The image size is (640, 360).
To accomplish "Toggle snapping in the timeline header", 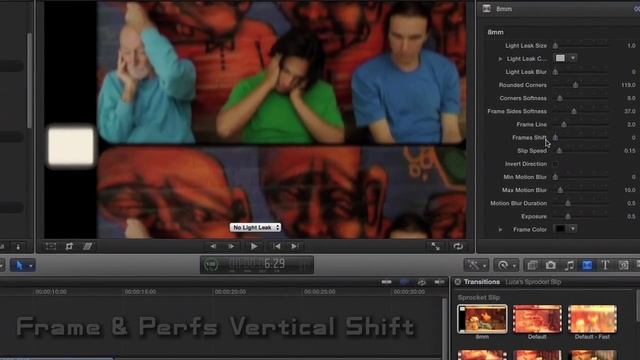I will click(x=439, y=282).
